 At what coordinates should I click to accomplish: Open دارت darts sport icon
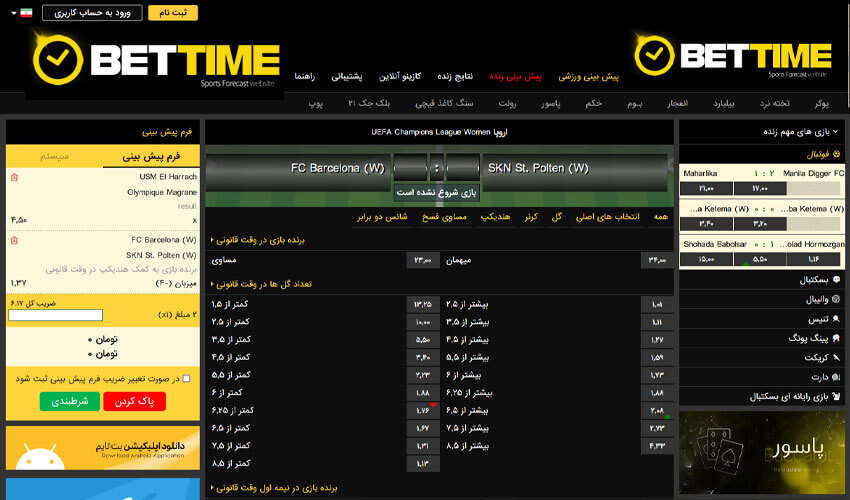836,377
